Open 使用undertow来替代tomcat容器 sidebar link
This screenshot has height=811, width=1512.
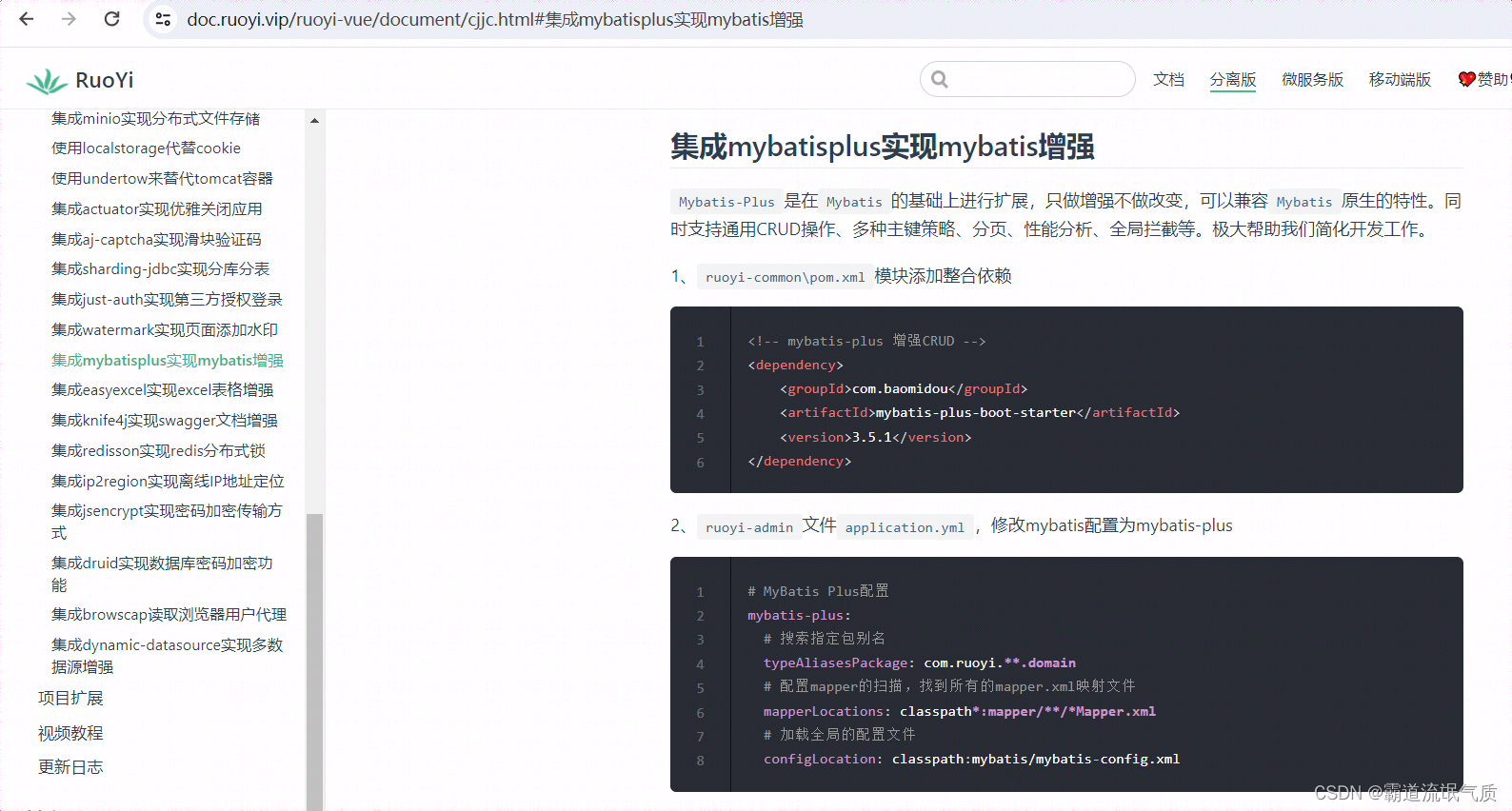pyautogui.click(x=162, y=178)
